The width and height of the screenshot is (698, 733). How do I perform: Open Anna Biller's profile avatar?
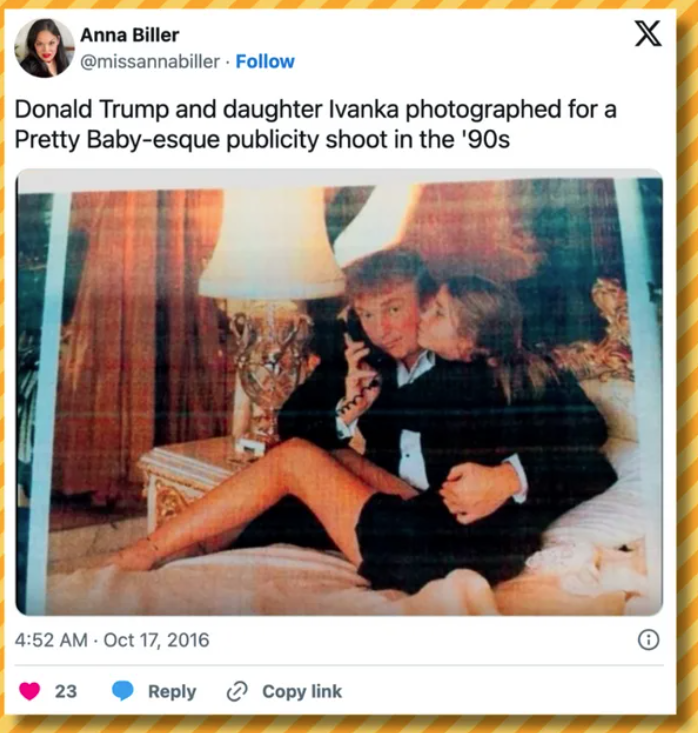(x=44, y=48)
